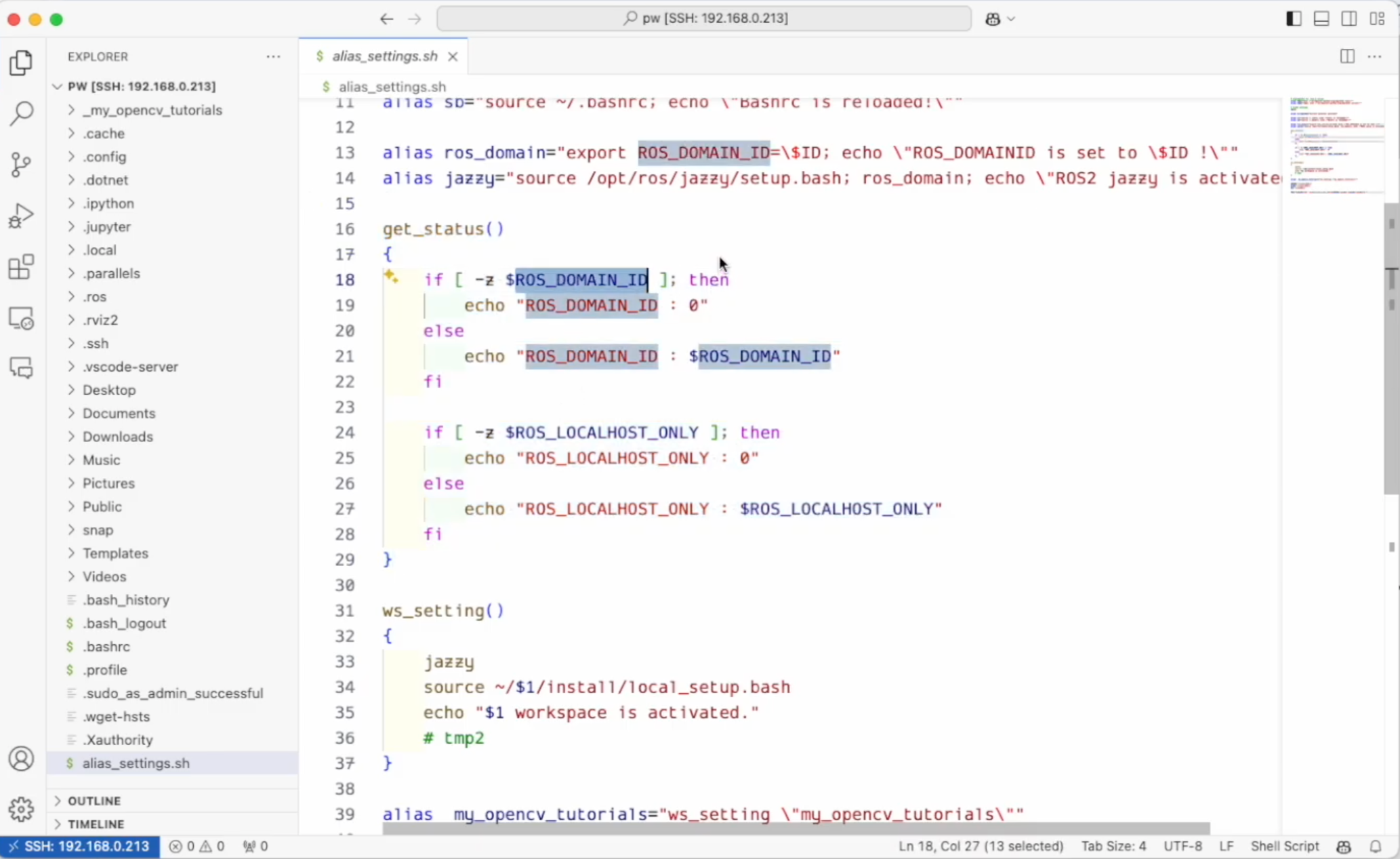Expand the Documents folder
Image resolution: width=1400 pixels, height=859 pixels.
click(x=119, y=413)
